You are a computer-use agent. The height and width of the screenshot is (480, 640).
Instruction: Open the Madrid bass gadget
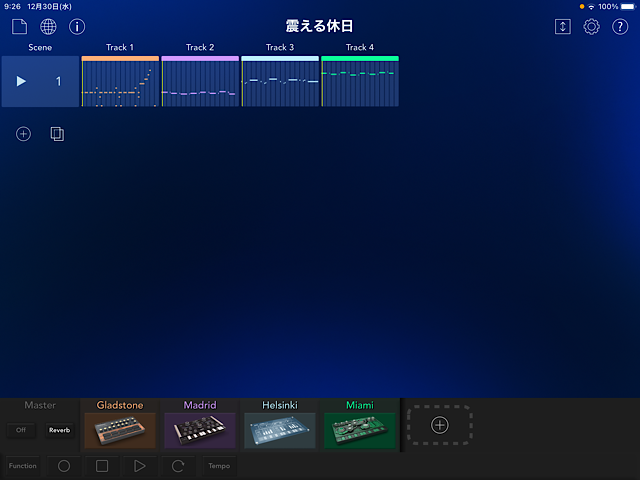pyautogui.click(x=200, y=431)
